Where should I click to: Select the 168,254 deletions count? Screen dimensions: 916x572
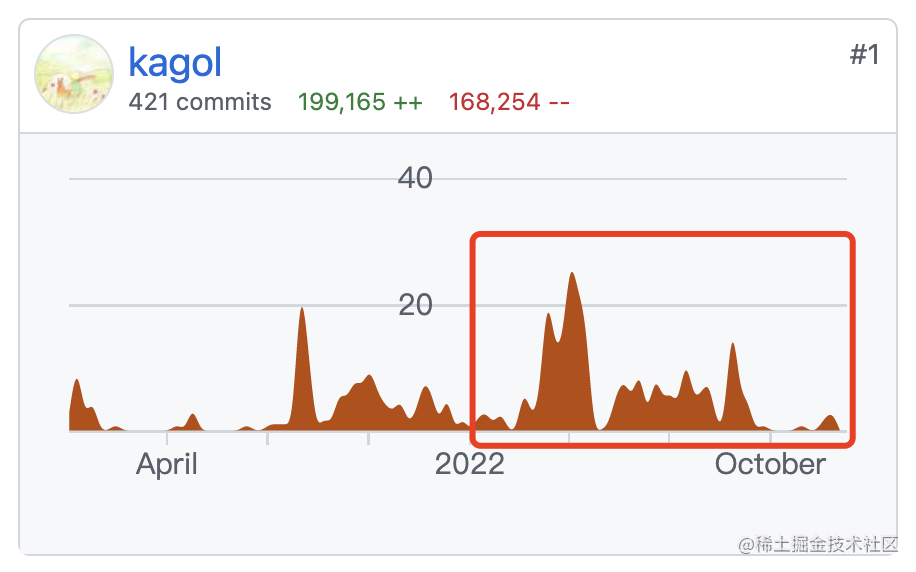(509, 102)
